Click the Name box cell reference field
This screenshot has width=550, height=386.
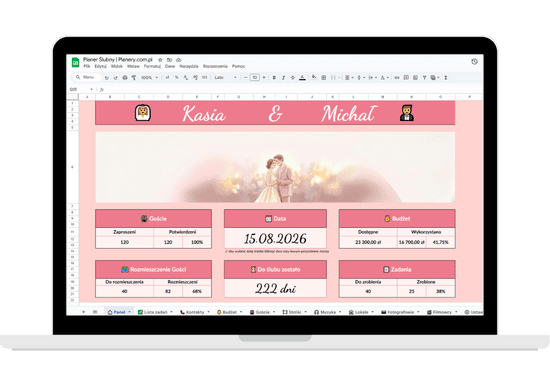point(81,89)
